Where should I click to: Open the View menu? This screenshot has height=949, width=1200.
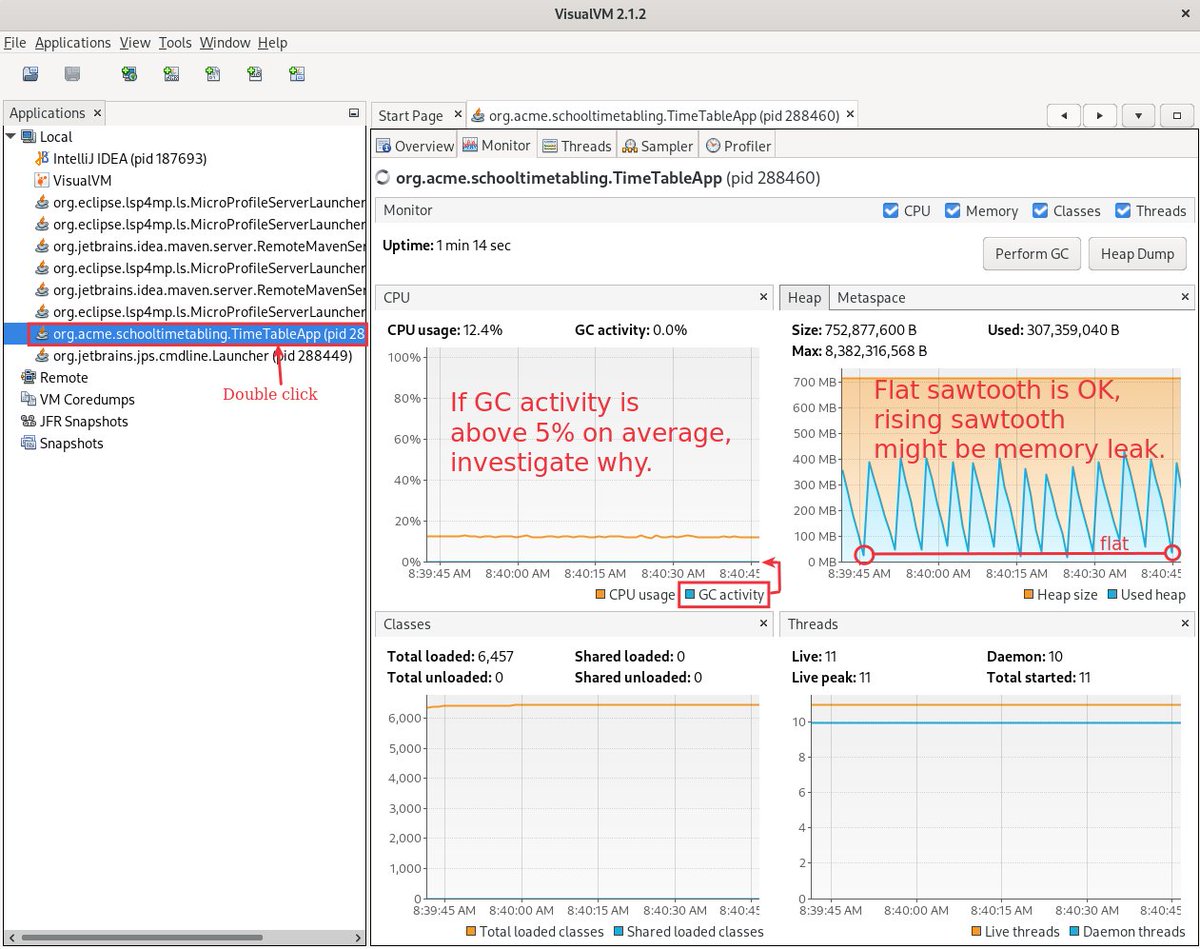pyautogui.click(x=135, y=42)
